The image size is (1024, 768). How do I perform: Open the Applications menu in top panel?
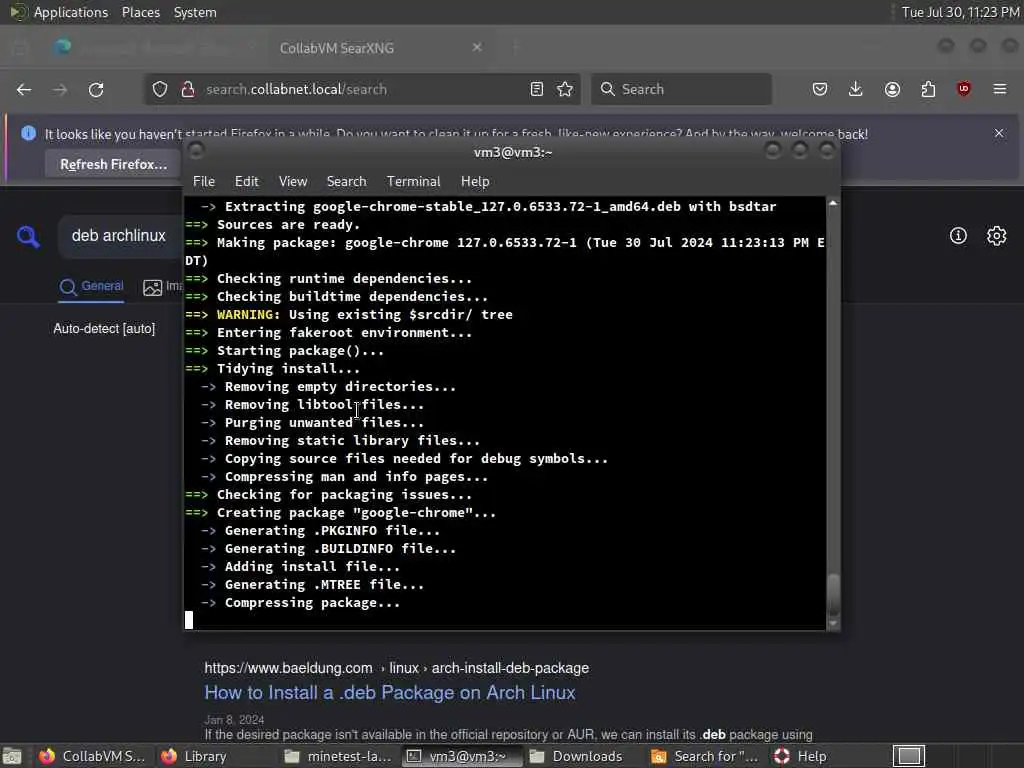point(71,12)
